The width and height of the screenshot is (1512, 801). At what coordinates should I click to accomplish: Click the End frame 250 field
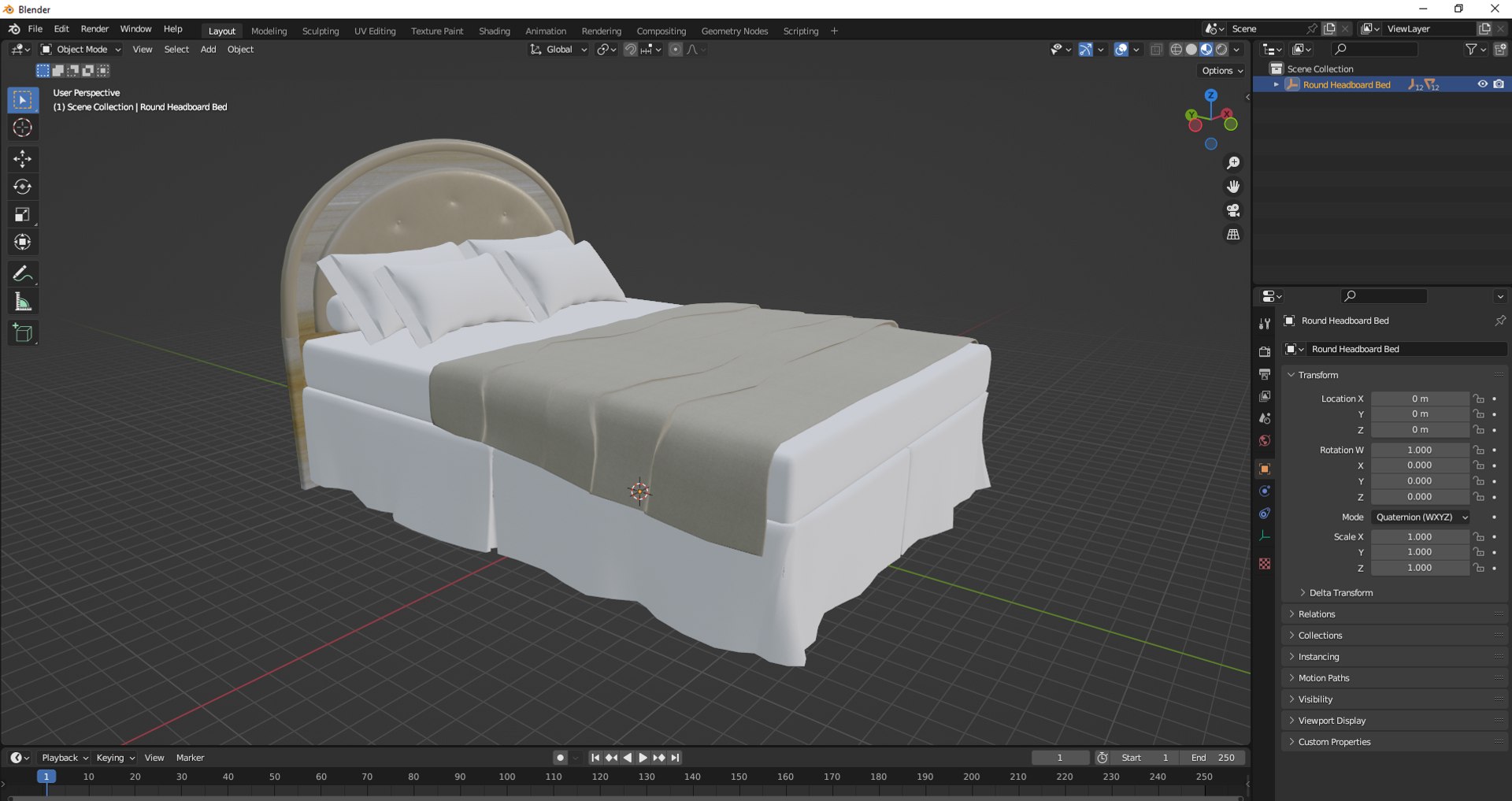[x=1213, y=758]
